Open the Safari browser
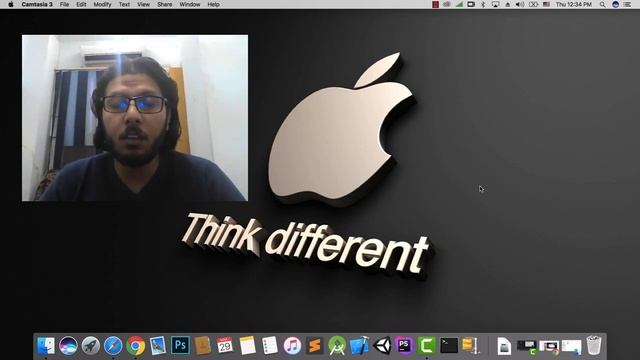The image size is (640, 360). (x=113, y=346)
